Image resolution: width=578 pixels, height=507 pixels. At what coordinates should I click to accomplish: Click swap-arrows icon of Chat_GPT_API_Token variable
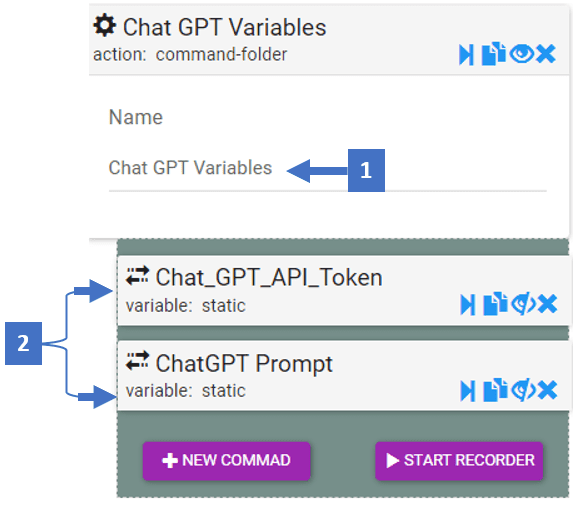point(137,276)
